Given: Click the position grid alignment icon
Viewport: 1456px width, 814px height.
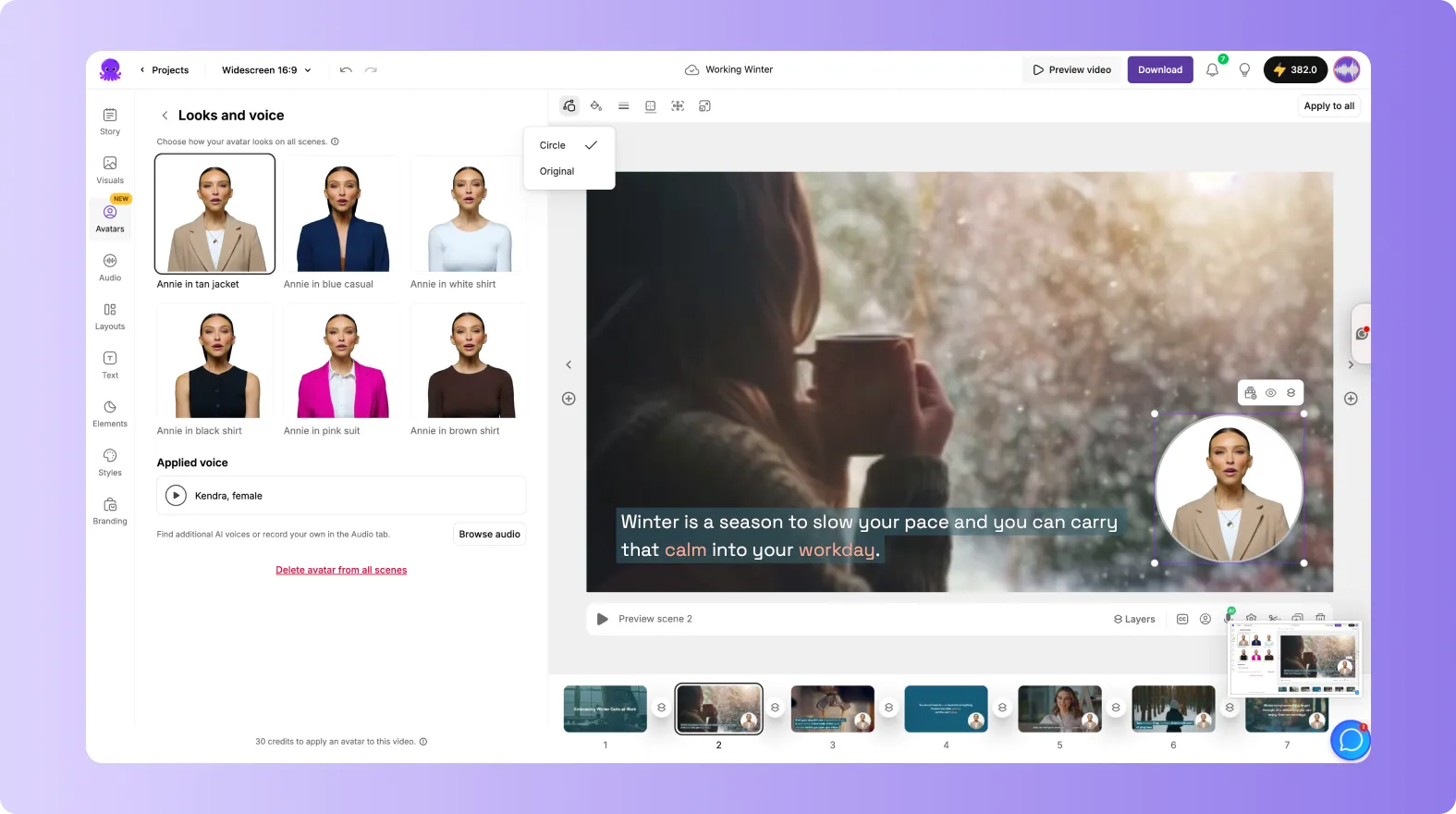Looking at the screenshot, I should 651,106.
